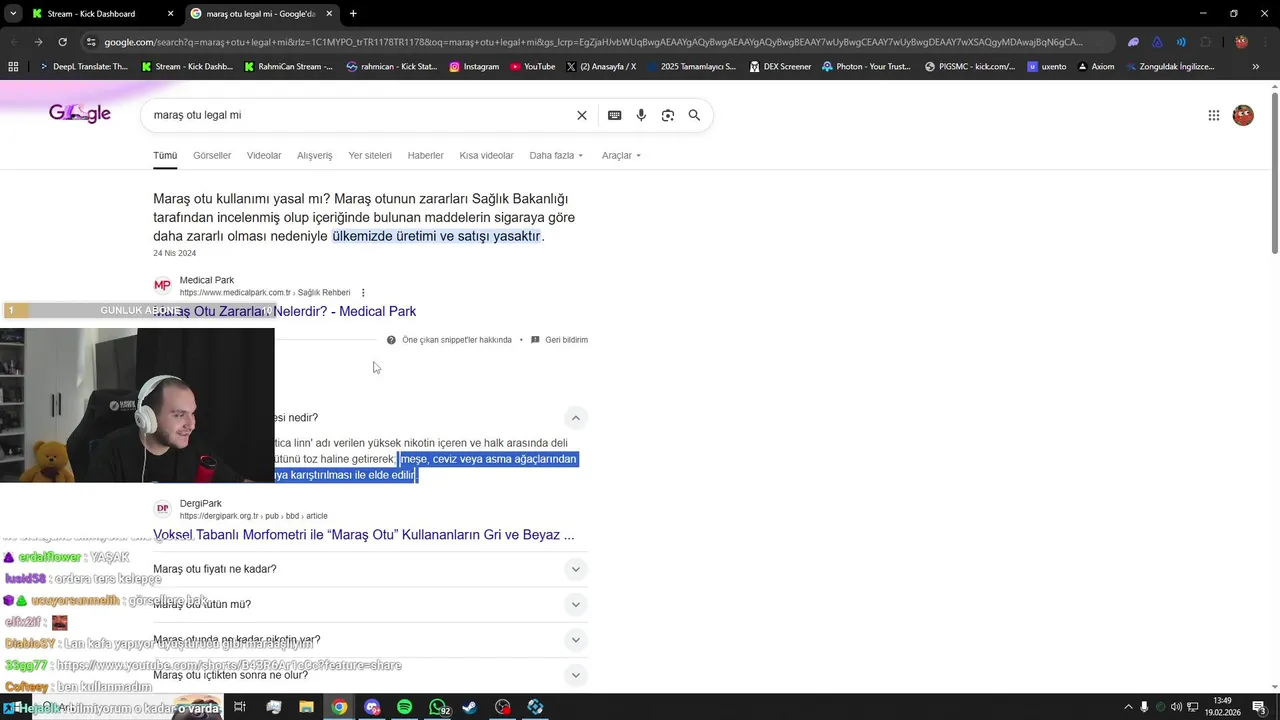Open the Google account avatar menu
This screenshot has height=720, width=1280.
click(1243, 115)
